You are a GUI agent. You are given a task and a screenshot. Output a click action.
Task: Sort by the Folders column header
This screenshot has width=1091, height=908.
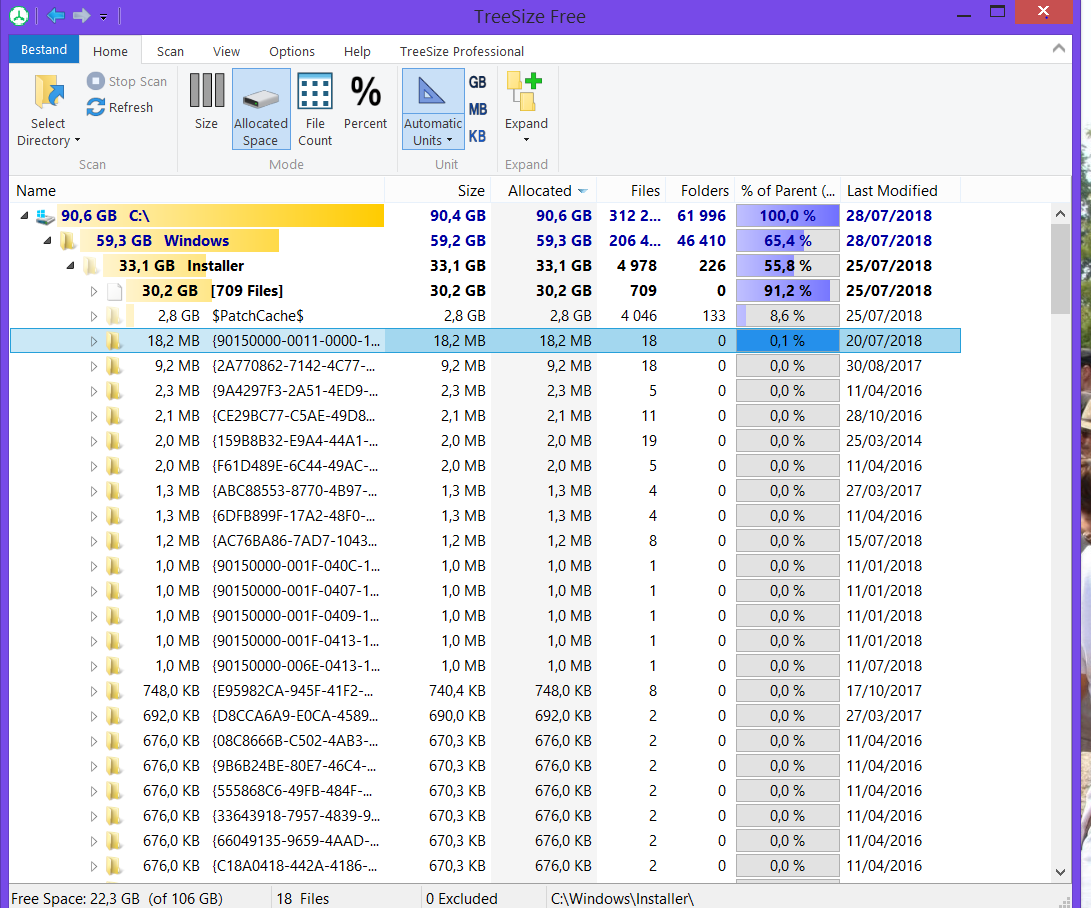(700, 191)
